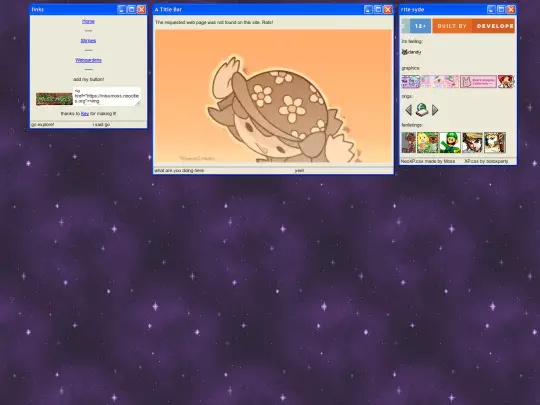Viewport: 540px width, 405px height.
Task: Click 'yeet' in the center status bar
Action: [299, 170]
